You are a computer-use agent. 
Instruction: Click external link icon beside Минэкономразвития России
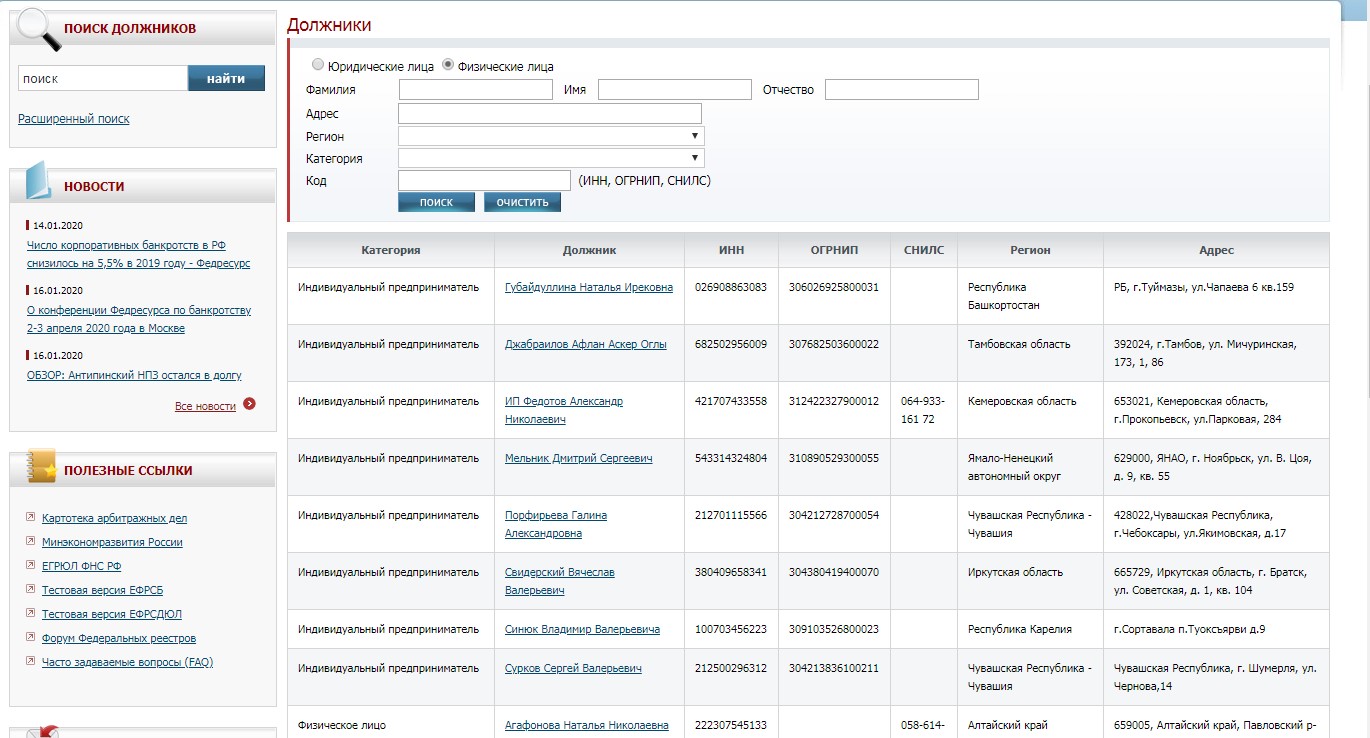pyautogui.click(x=32, y=542)
